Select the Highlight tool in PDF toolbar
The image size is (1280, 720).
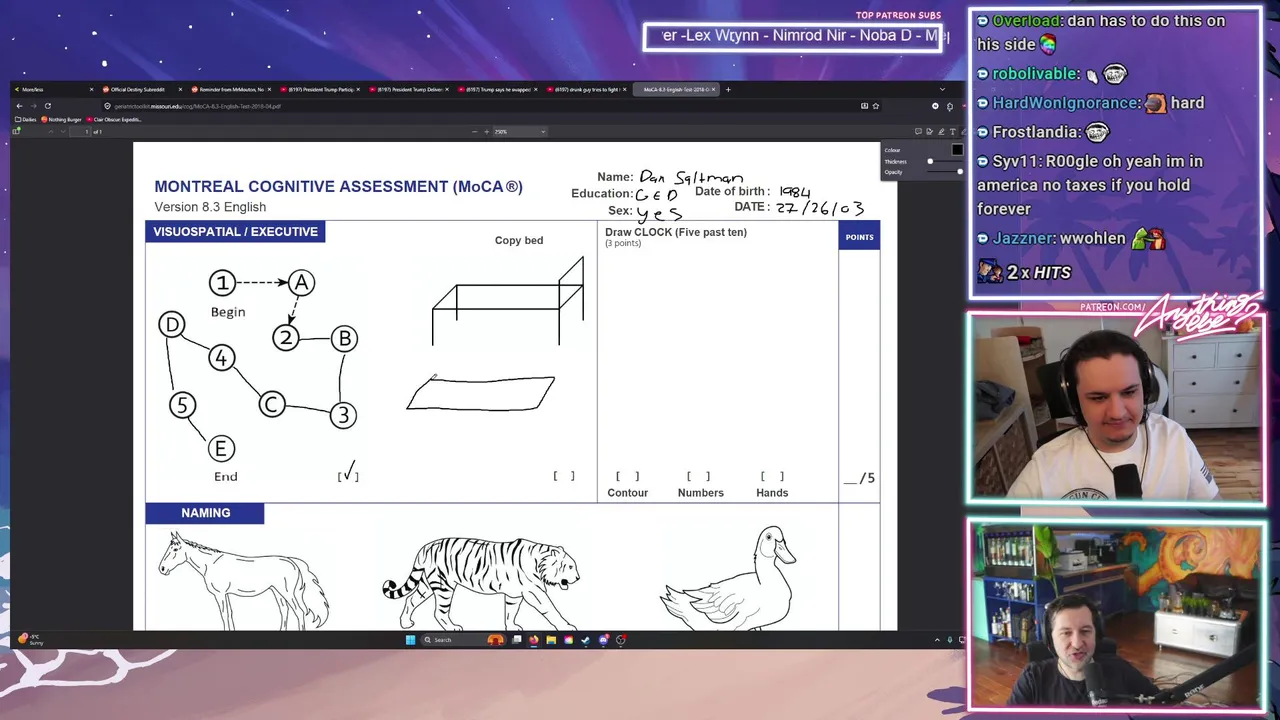click(x=941, y=131)
